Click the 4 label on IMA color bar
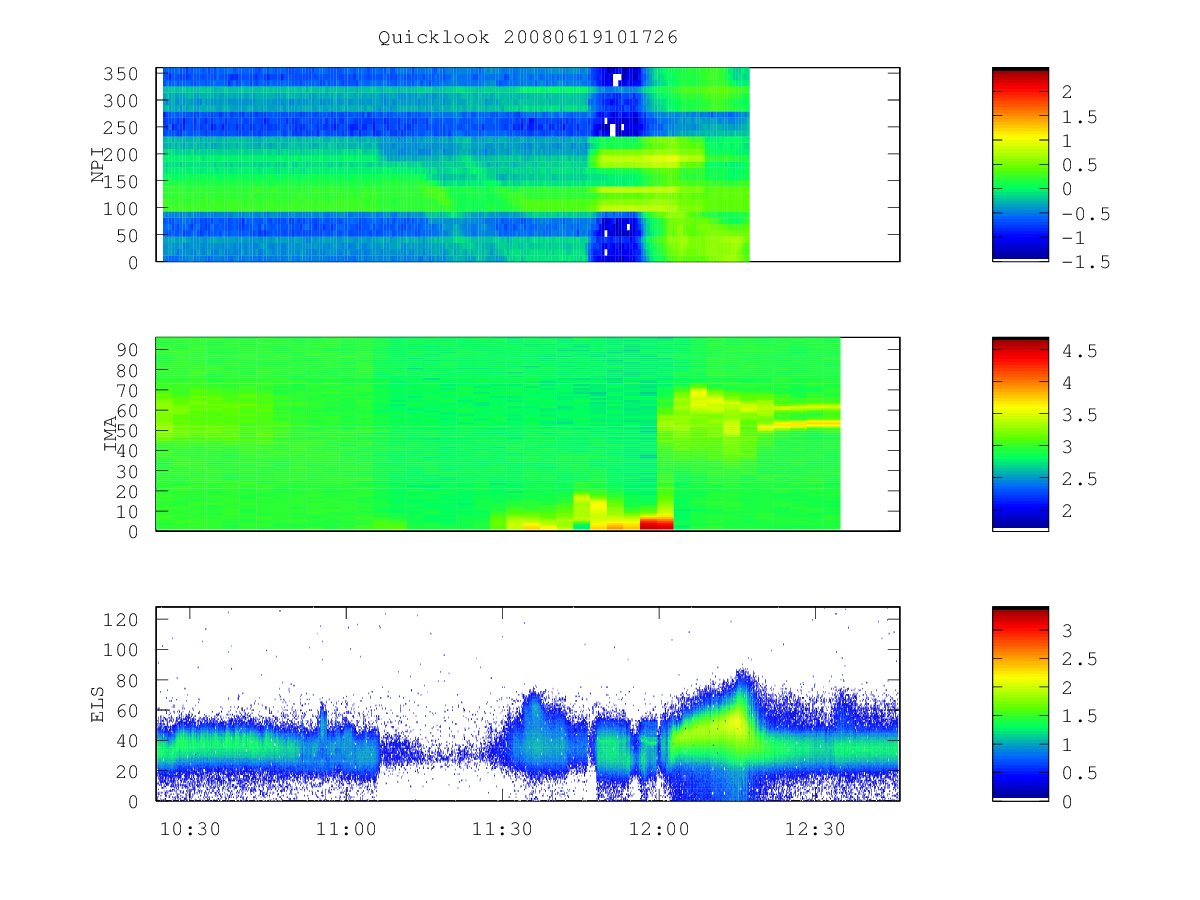 pyautogui.click(x=1066, y=383)
